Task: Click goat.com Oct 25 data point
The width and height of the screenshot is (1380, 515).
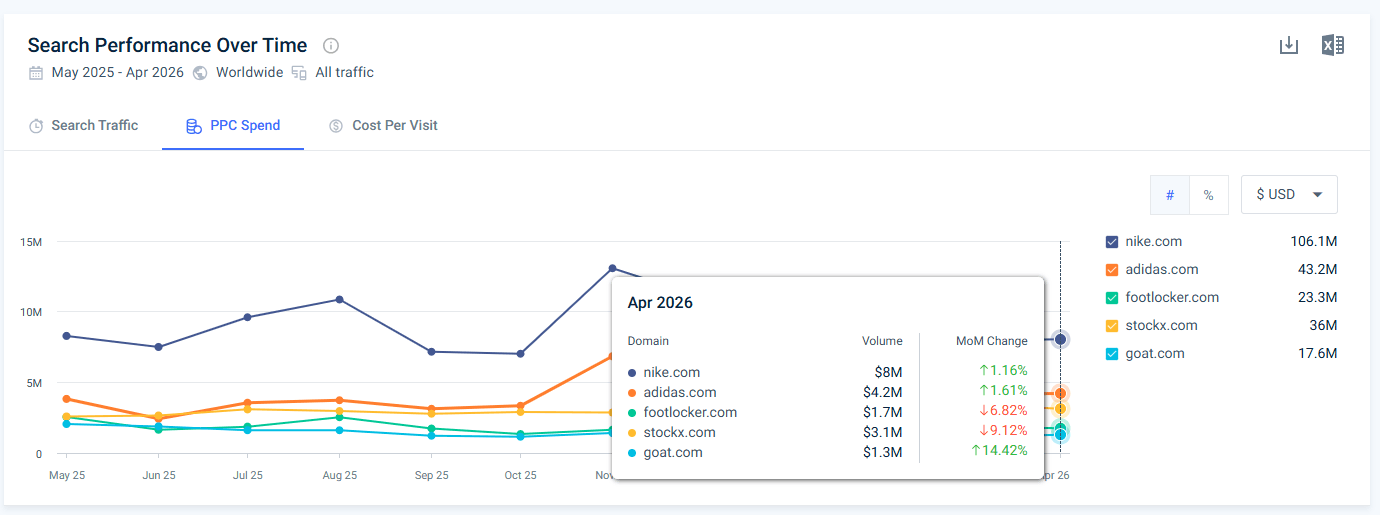Action: [521, 437]
